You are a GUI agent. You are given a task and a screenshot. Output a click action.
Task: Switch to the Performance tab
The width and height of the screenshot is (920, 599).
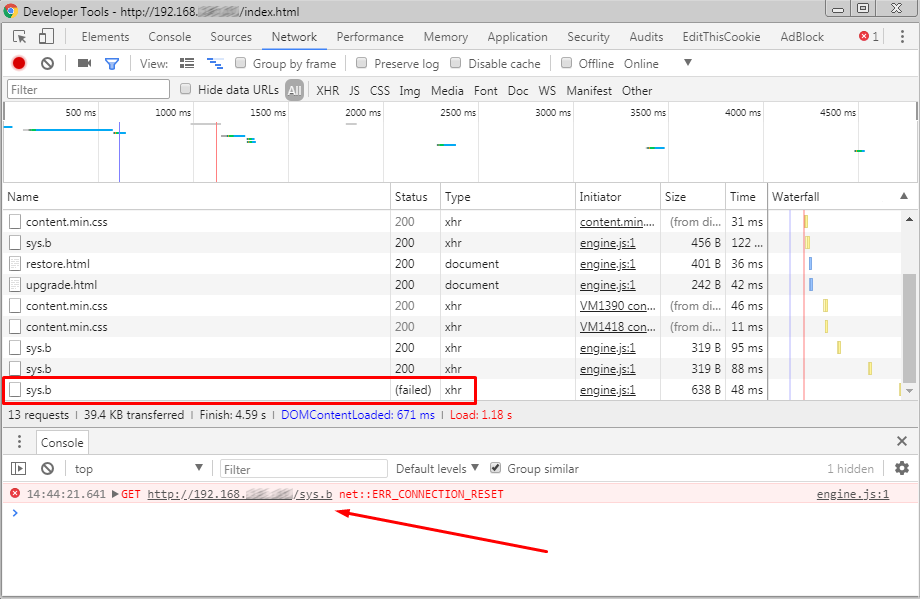point(370,37)
